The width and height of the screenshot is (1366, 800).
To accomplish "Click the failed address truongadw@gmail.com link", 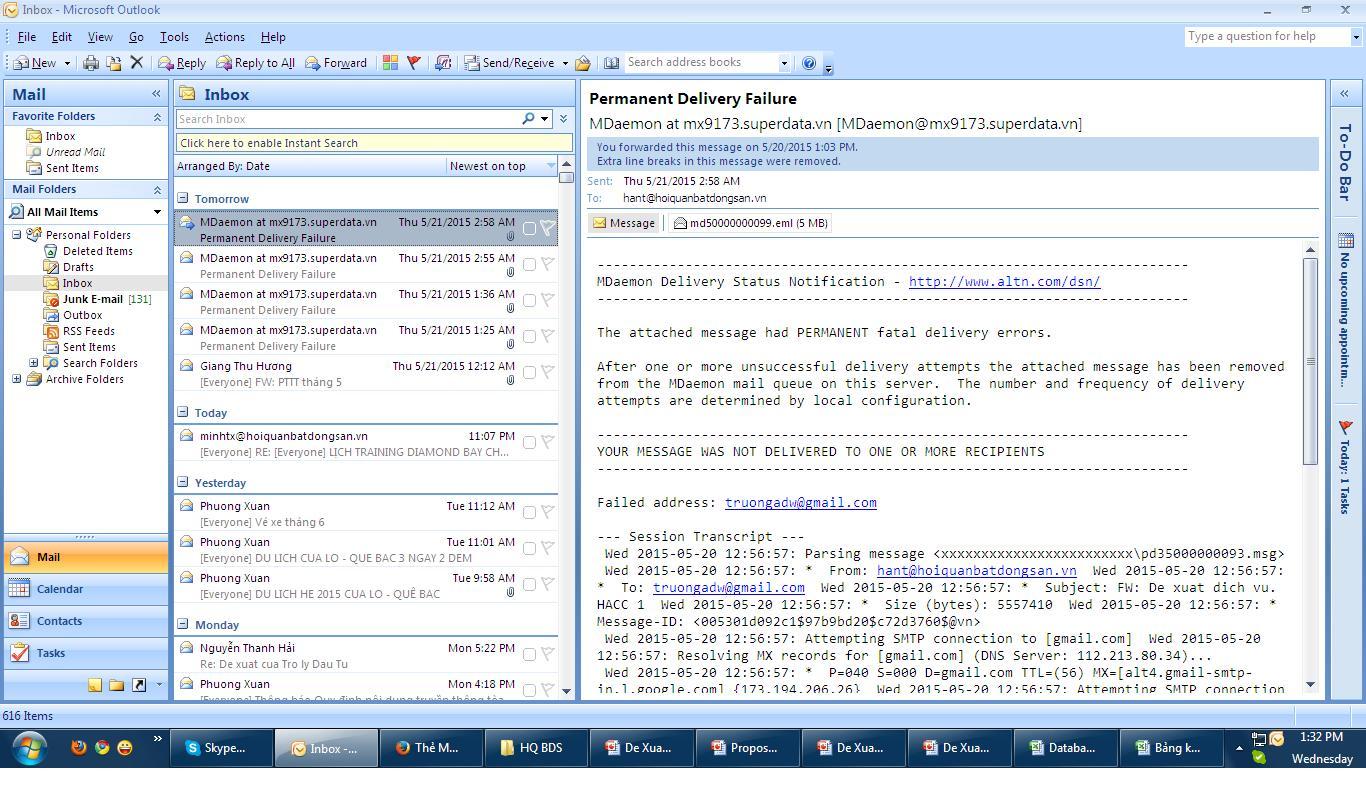I will coord(801,503).
